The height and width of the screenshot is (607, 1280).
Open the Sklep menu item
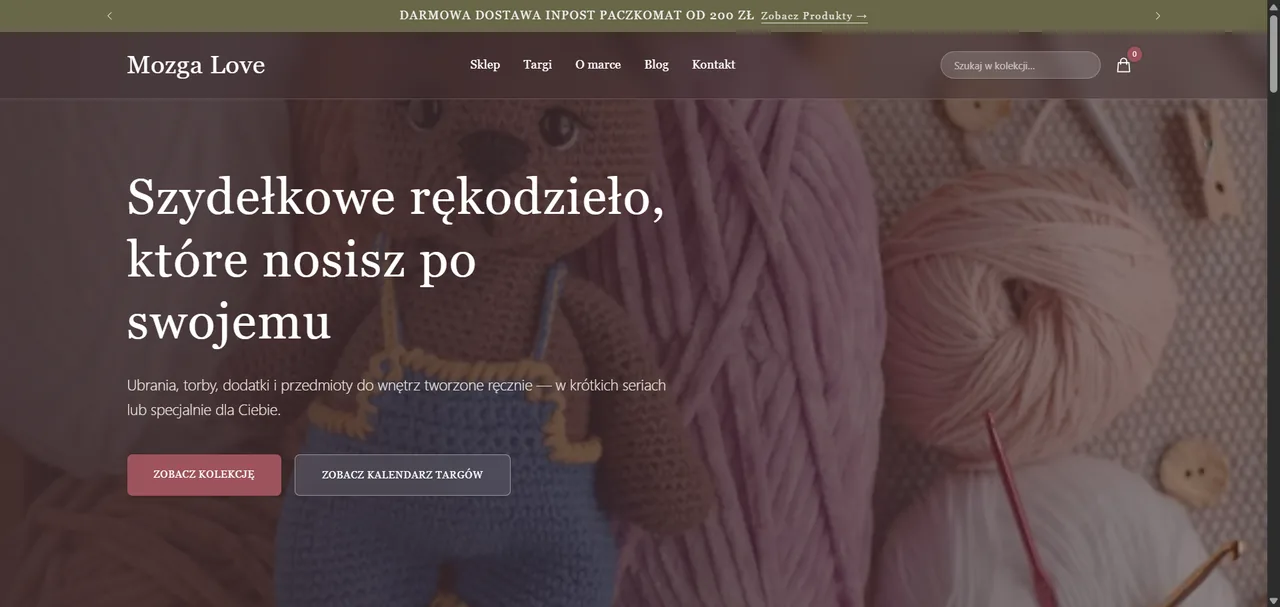485,65
